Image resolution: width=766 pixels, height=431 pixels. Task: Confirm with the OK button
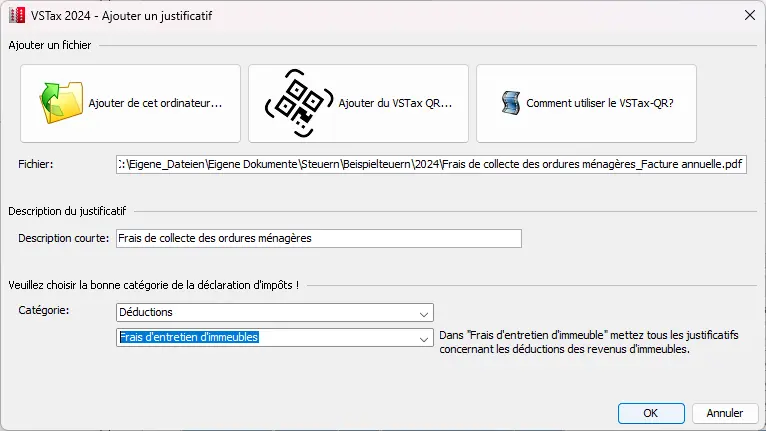650,413
